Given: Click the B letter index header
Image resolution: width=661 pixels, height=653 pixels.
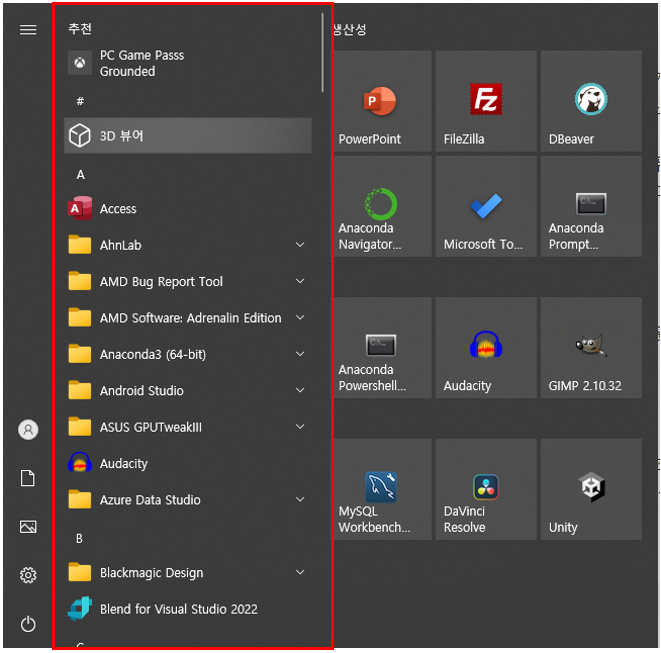Looking at the screenshot, I should (x=79, y=538).
